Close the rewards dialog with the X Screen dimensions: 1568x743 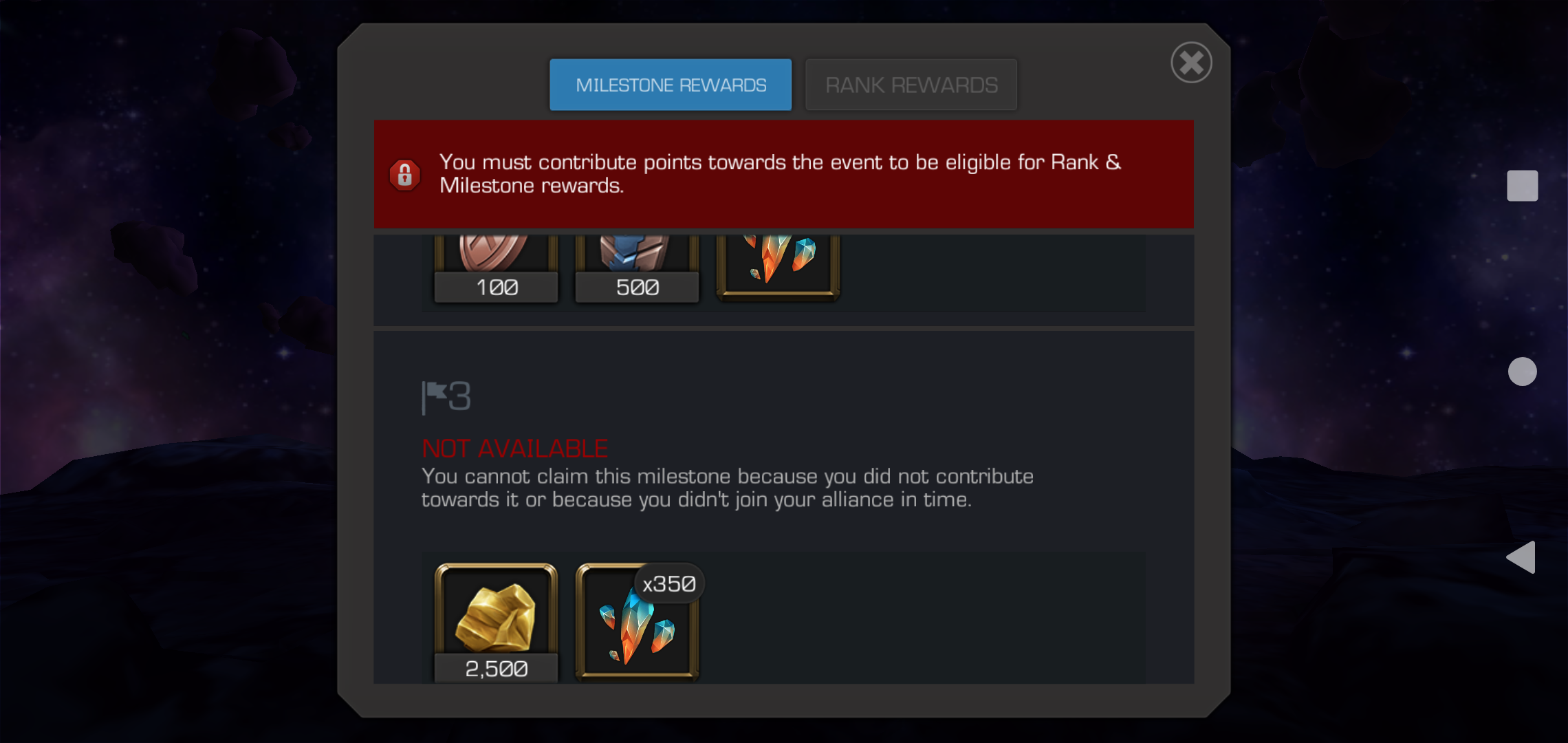(x=1191, y=63)
